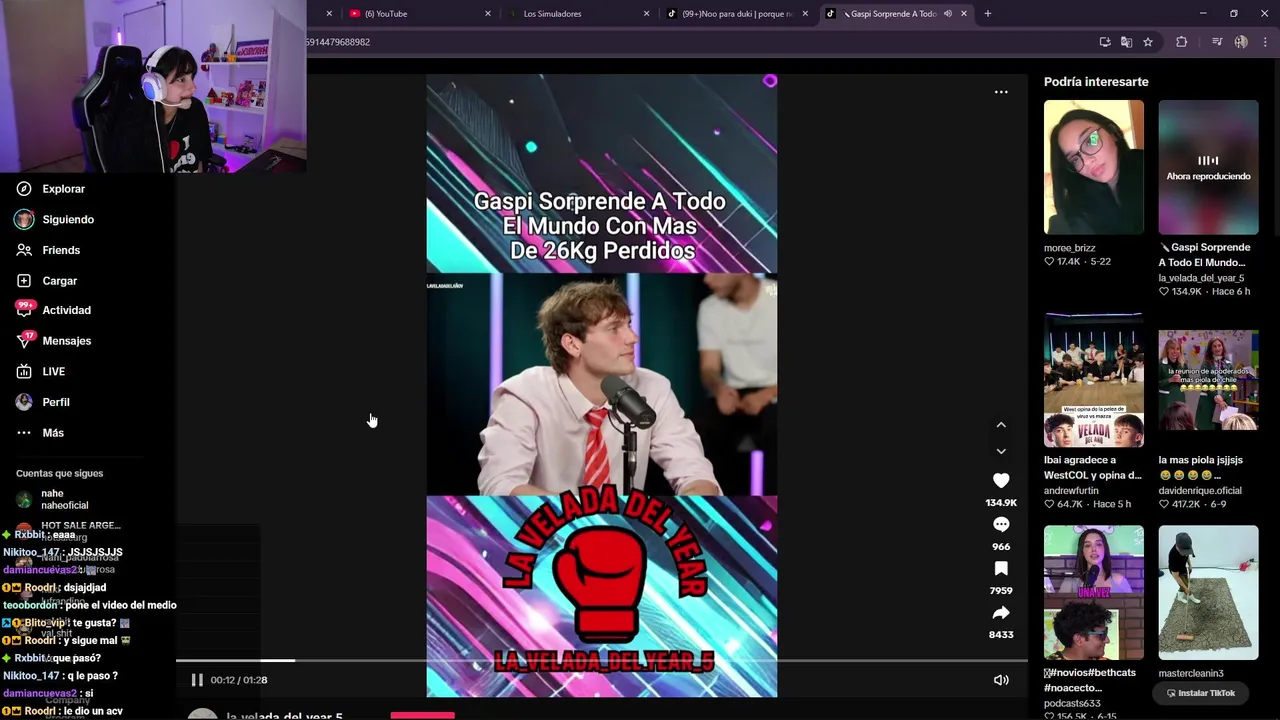
Task: Click the 'Cuentas que sigues' label
Action: [x=59, y=473]
